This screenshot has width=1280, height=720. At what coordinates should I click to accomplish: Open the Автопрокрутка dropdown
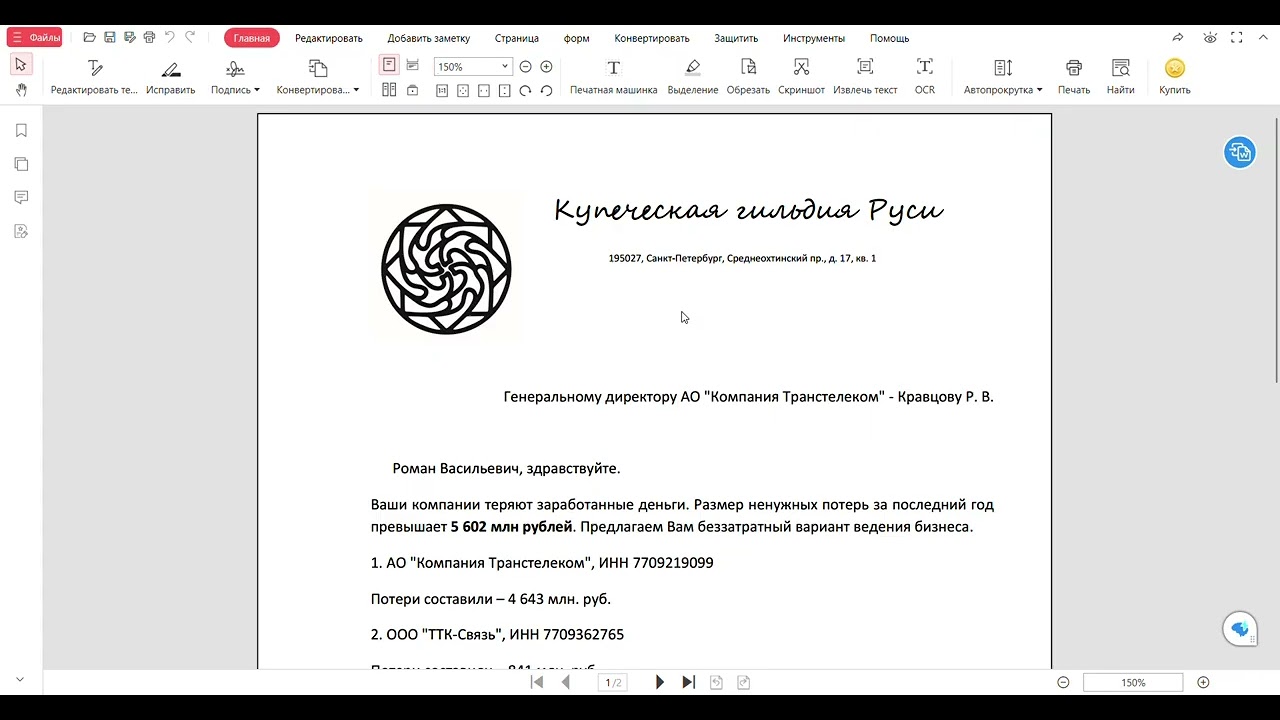pyautogui.click(x=1003, y=78)
